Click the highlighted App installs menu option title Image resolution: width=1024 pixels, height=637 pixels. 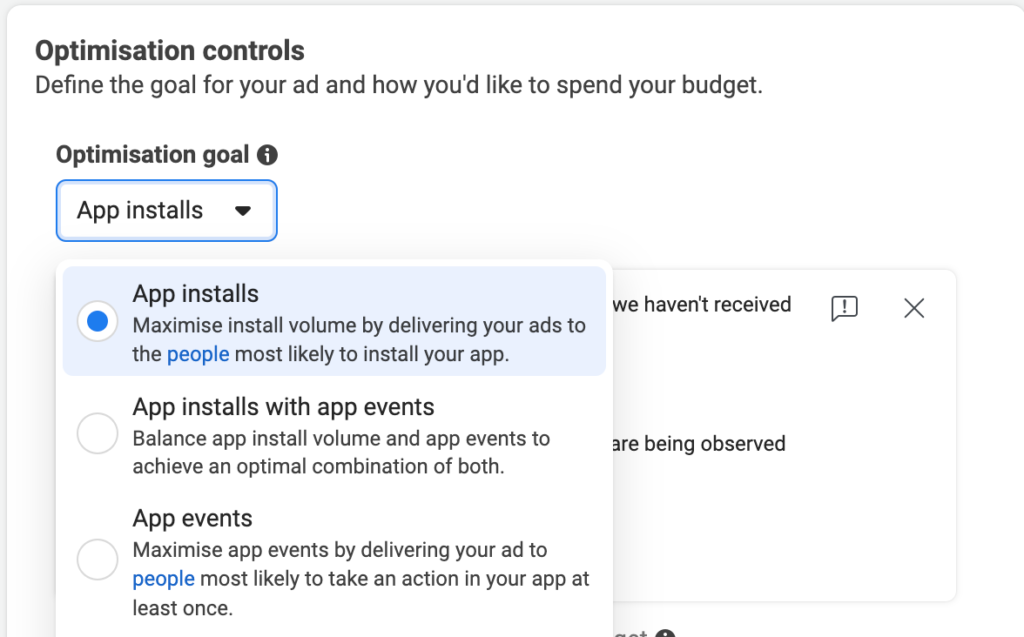pos(196,294)
